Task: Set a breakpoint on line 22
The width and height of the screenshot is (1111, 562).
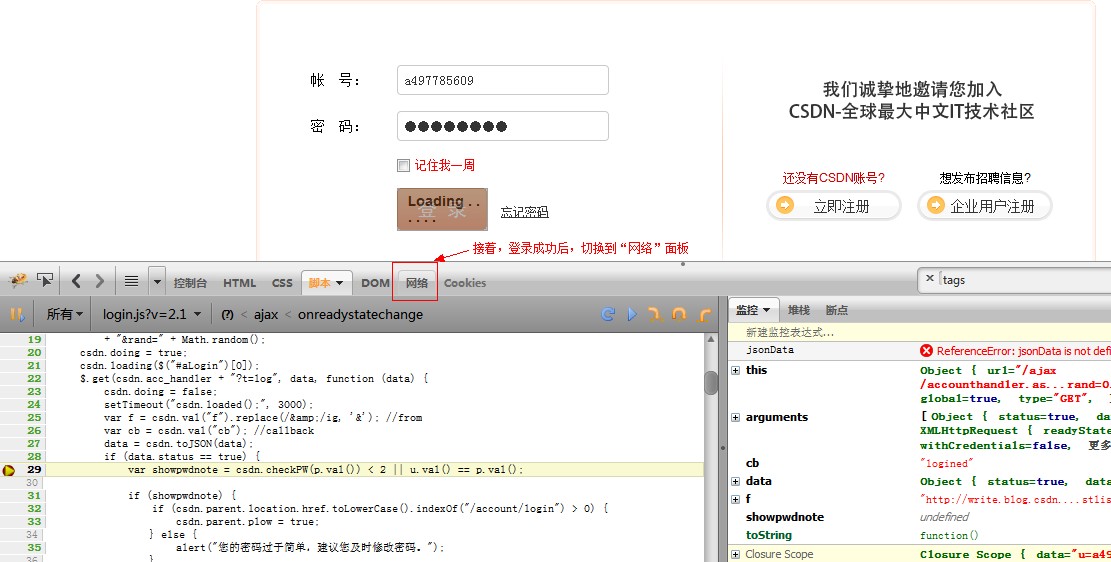Action: click(34, 378)
